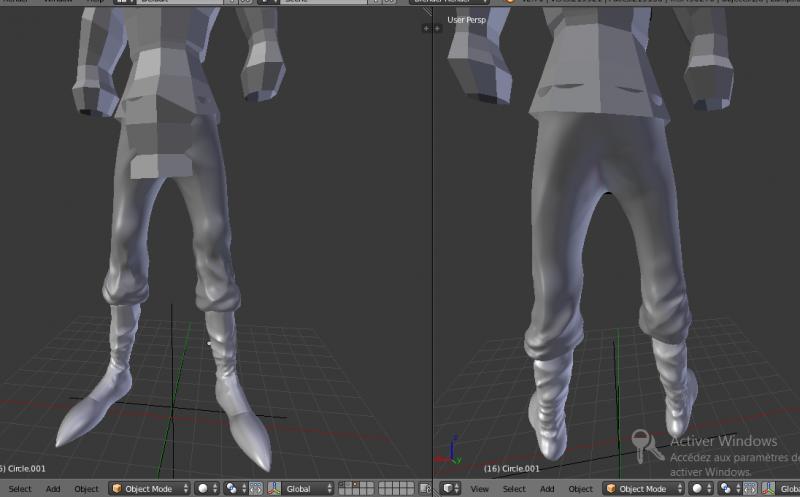Open the left viewport's Select menu
800x497 pixels.
coord(20,489)
